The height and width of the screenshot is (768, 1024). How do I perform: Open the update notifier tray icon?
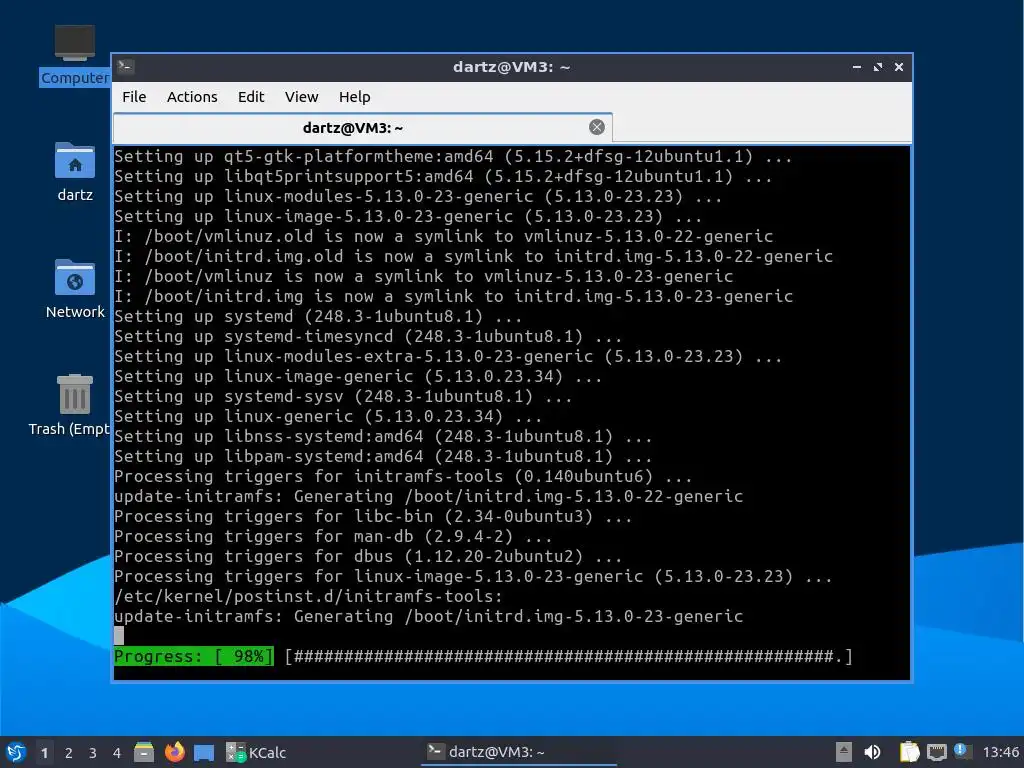click(x=961, y=751)
